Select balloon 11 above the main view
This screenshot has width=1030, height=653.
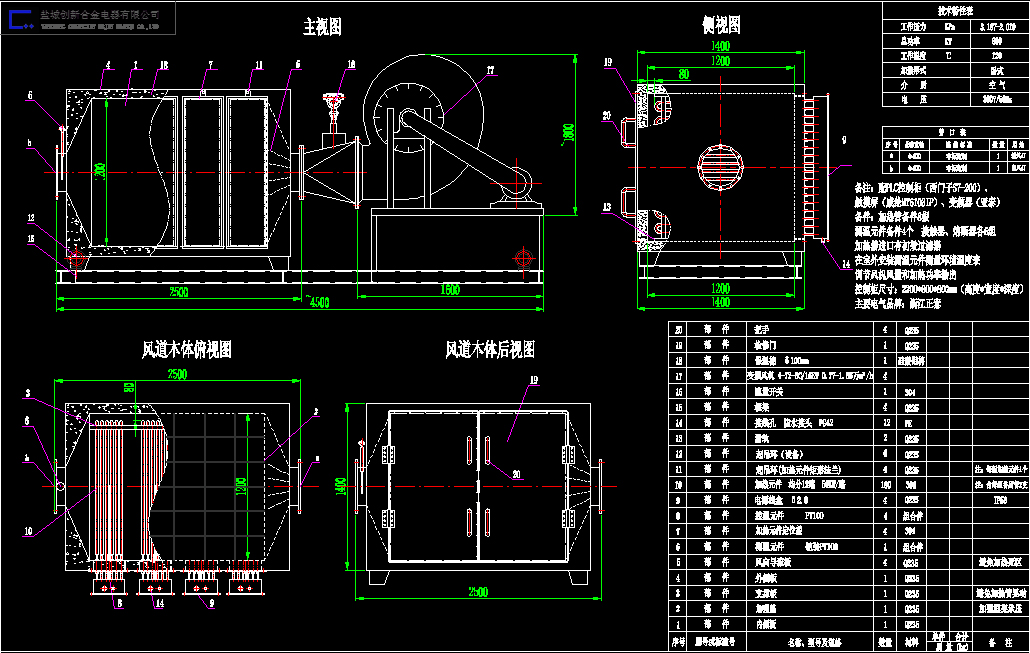[x=259, y=65]
